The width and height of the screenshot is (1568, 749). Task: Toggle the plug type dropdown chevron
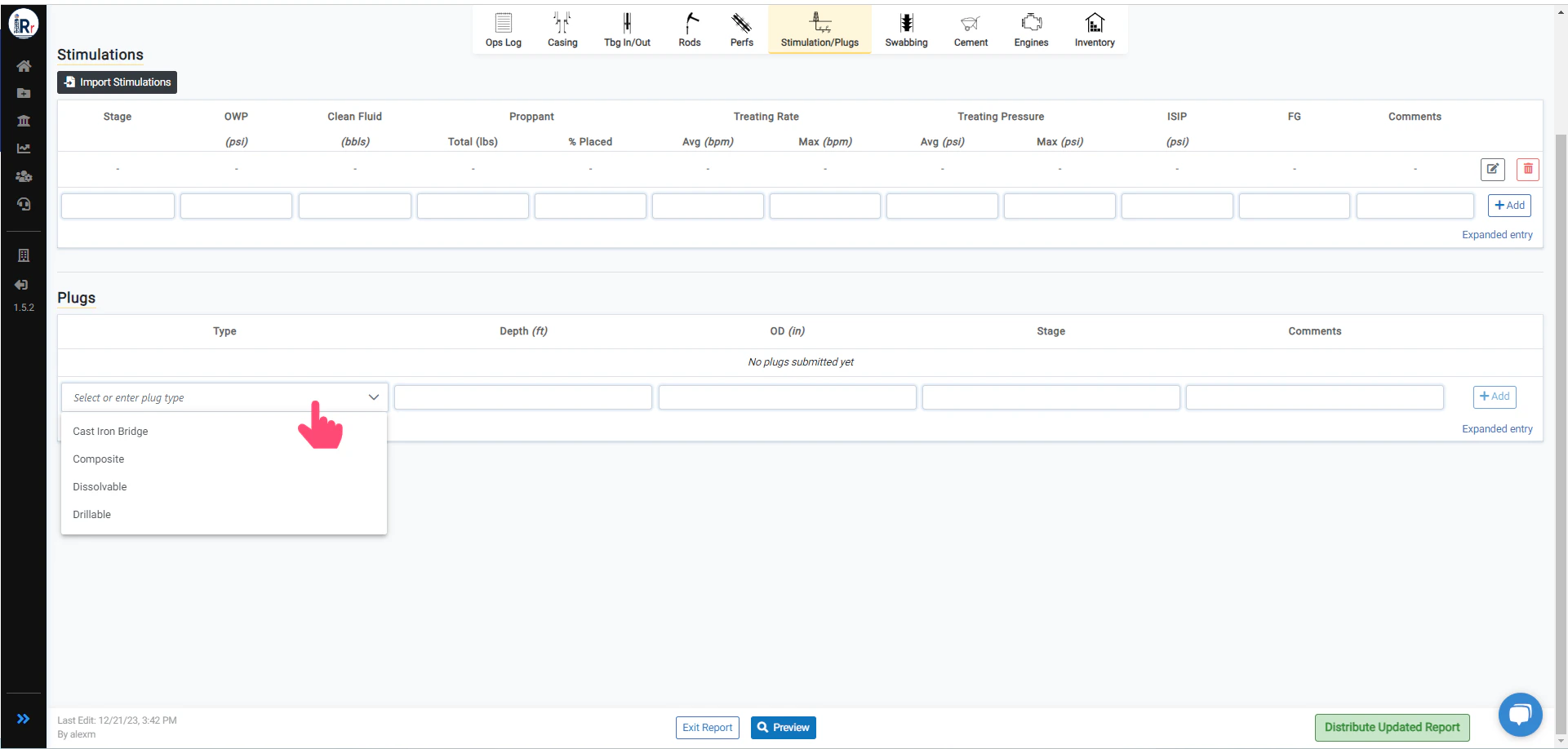[x=374, y=397]
